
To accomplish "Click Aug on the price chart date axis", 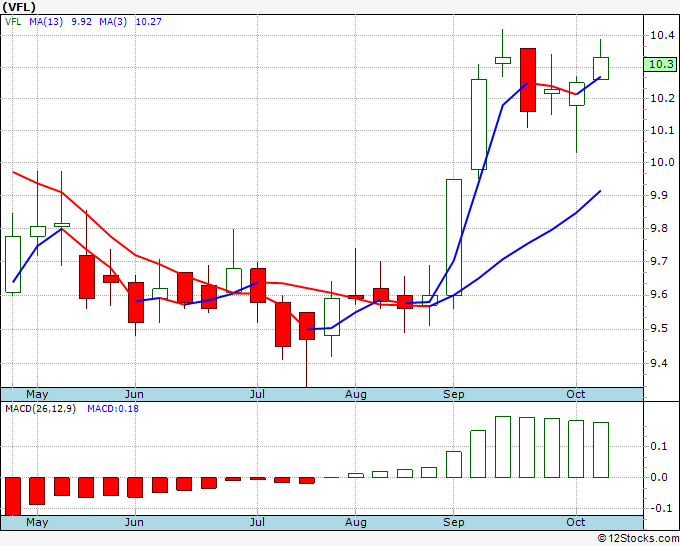I will (x=356, y=394).
